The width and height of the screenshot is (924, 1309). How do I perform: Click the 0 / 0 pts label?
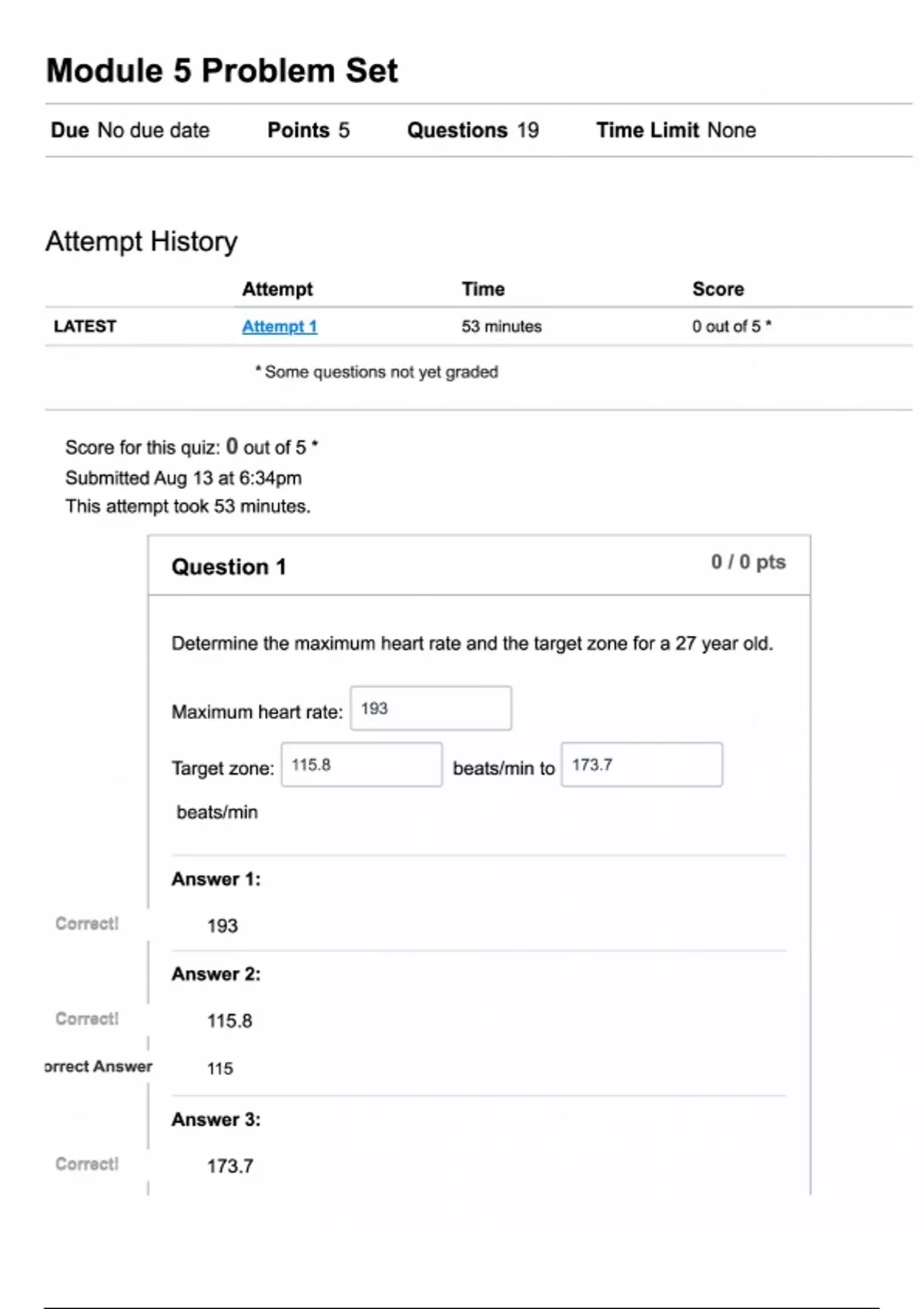pyautogui.click(x=748, y=562)
